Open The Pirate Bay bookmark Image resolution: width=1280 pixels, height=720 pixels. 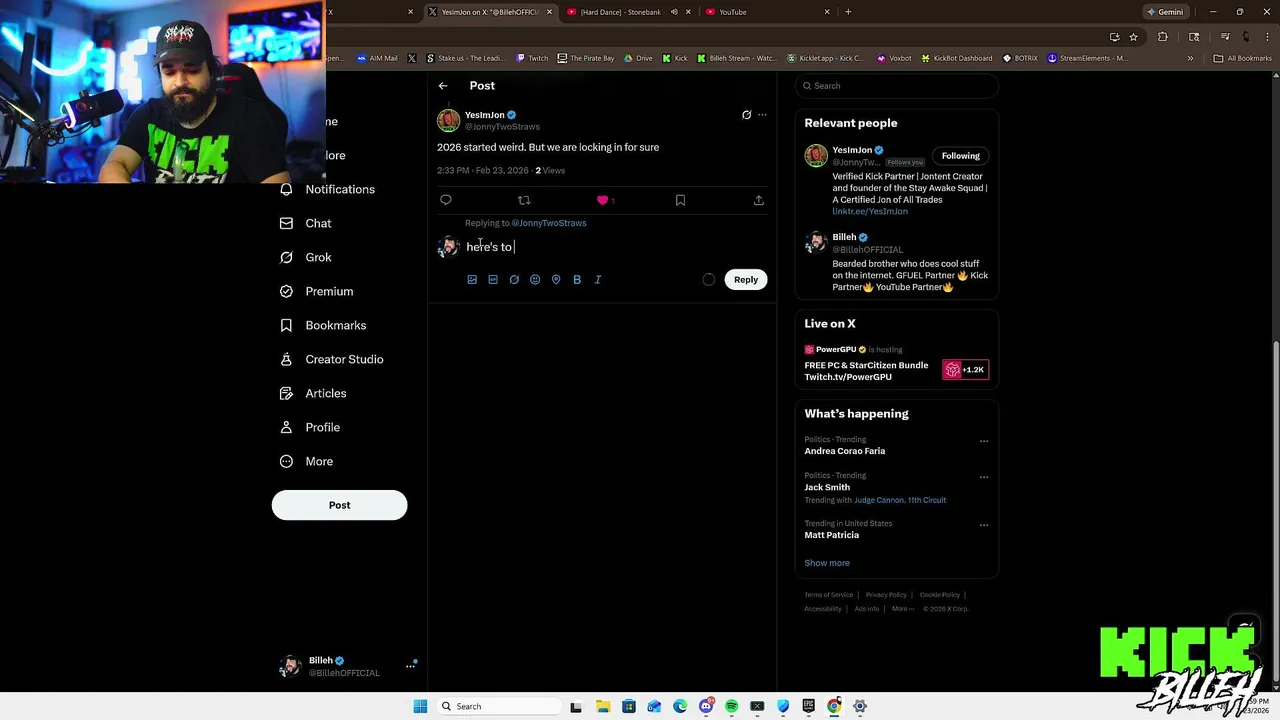point(586,58)
